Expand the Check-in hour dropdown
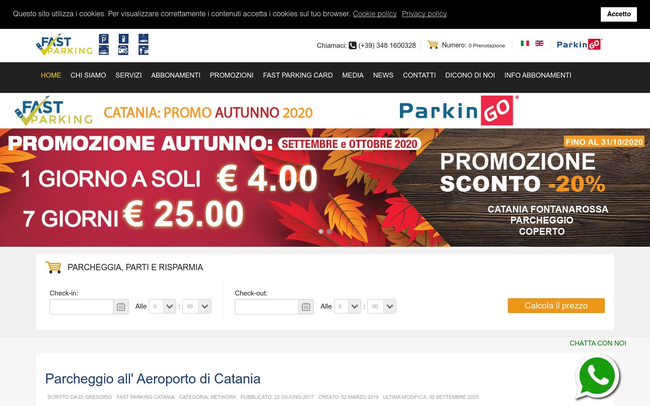Viewport: 650px width, 406px height. pyautogui.click(x=162, y=306)
